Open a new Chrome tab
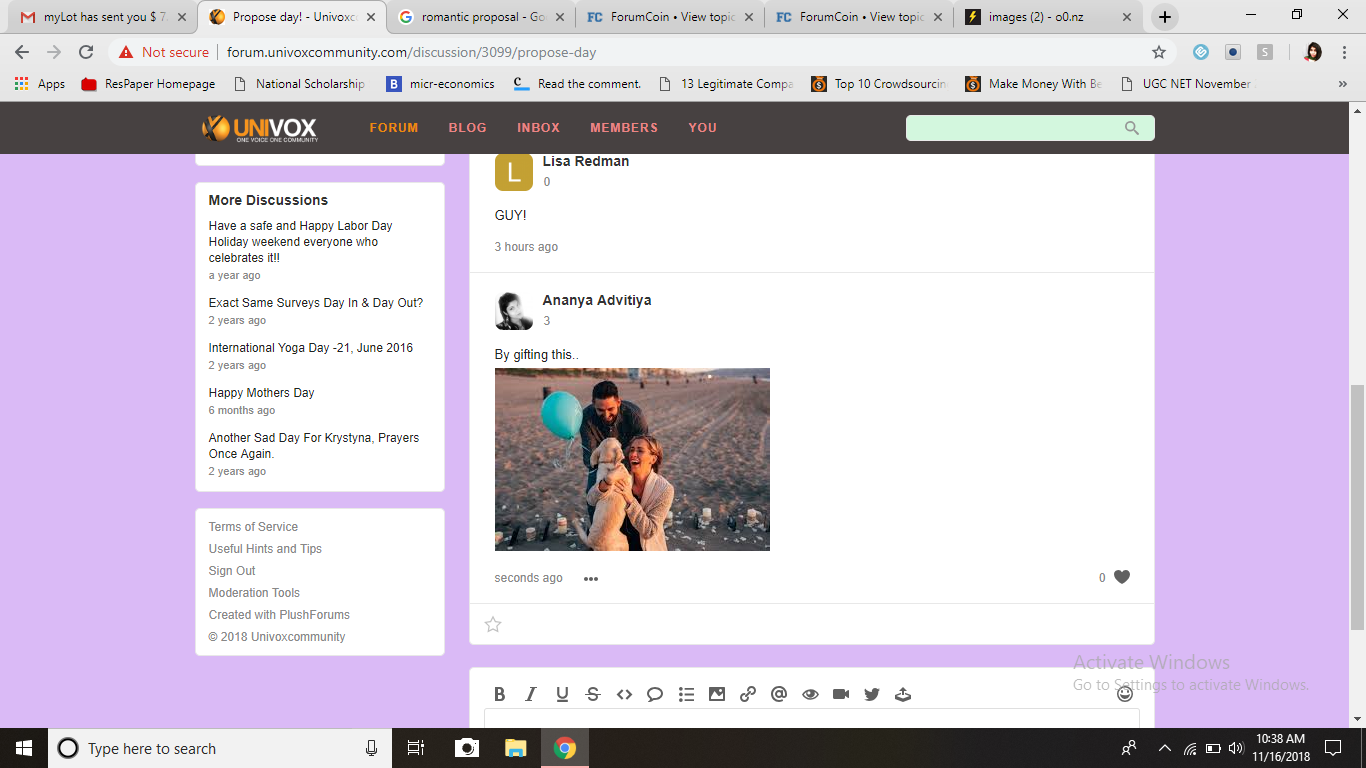This screenshot has width=1366, height=768. [x=1165, y=17]
